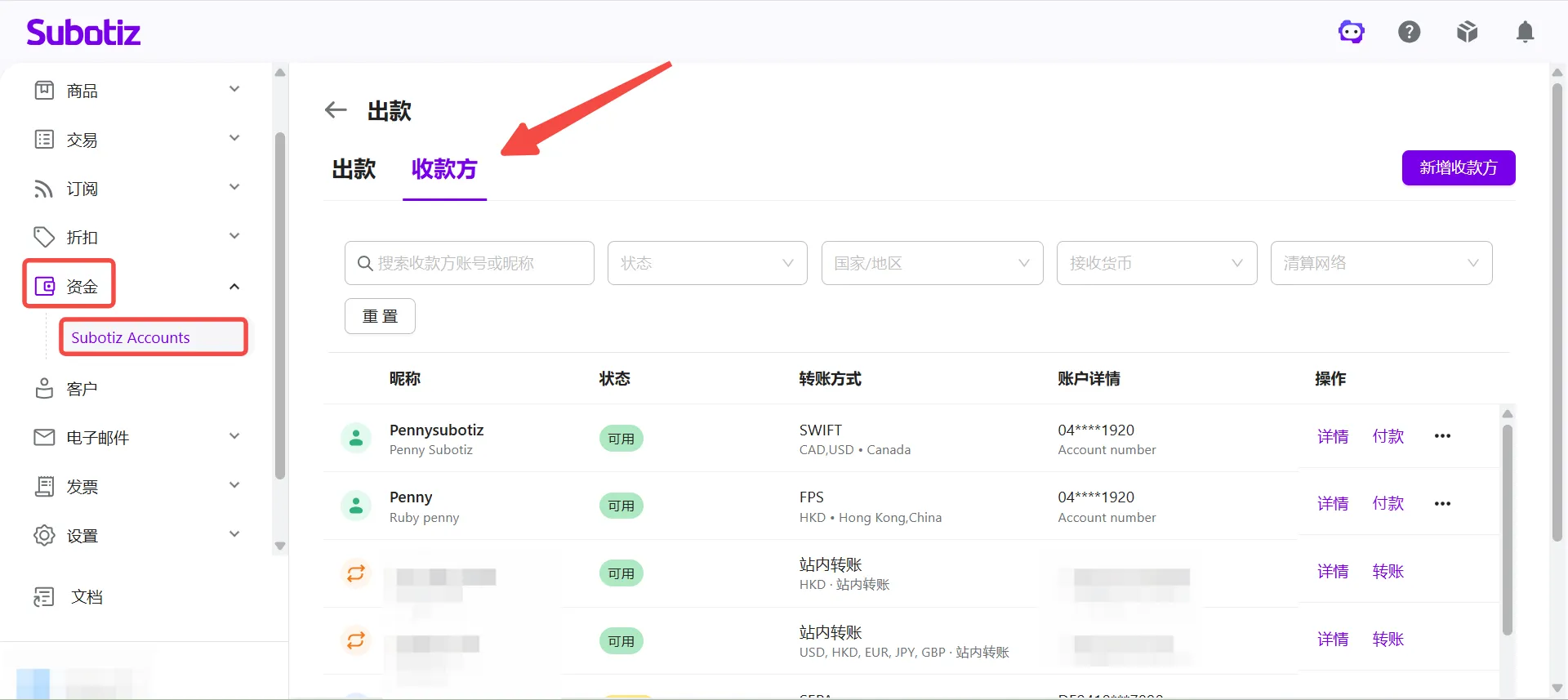This screenshot has height=700, width=1568.
Task: Expand the 折扣 menu chevron
Action: click(234, 236)
